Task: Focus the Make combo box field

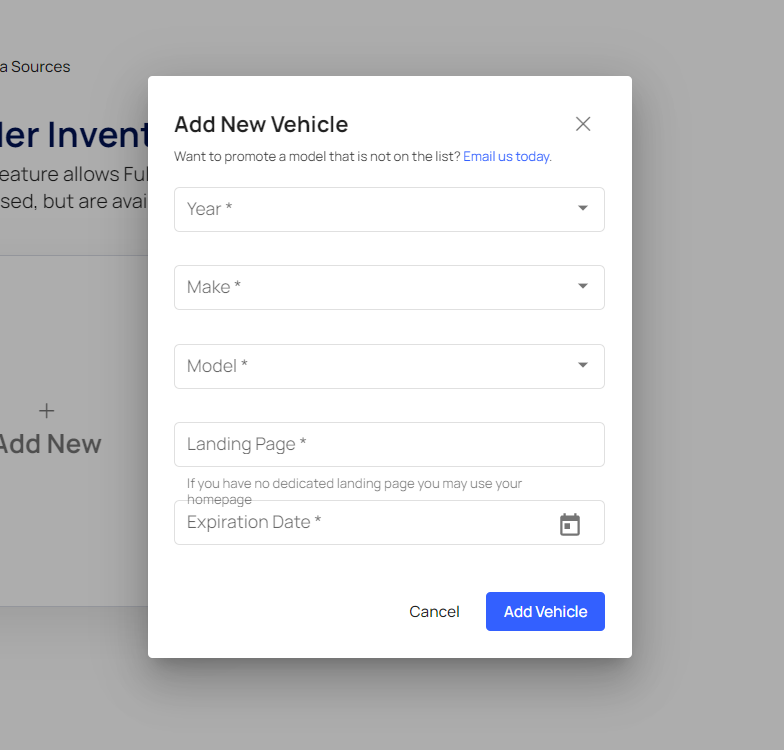Action: point(370,287)
